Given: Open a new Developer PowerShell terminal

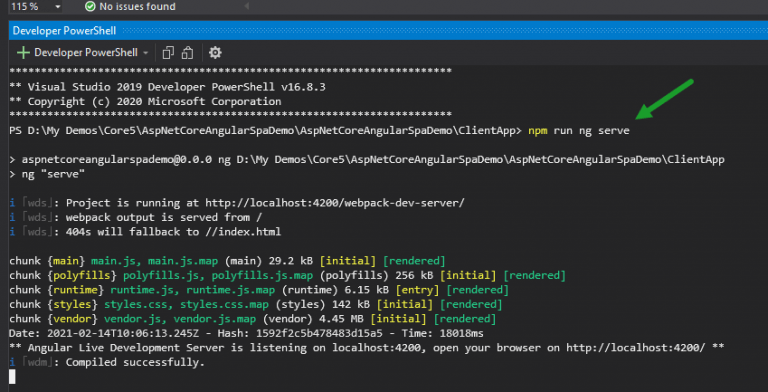Looking at the screenshot, I should [23, 52].
